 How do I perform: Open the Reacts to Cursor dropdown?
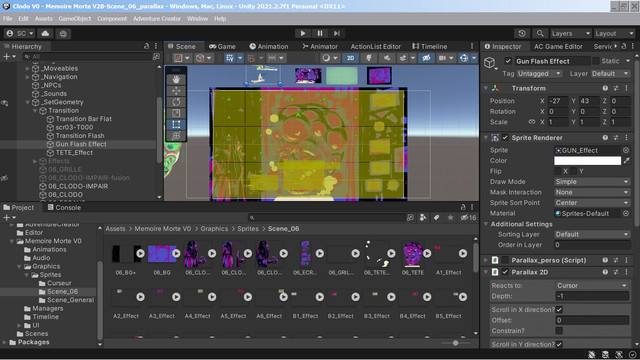click(592, 286)
